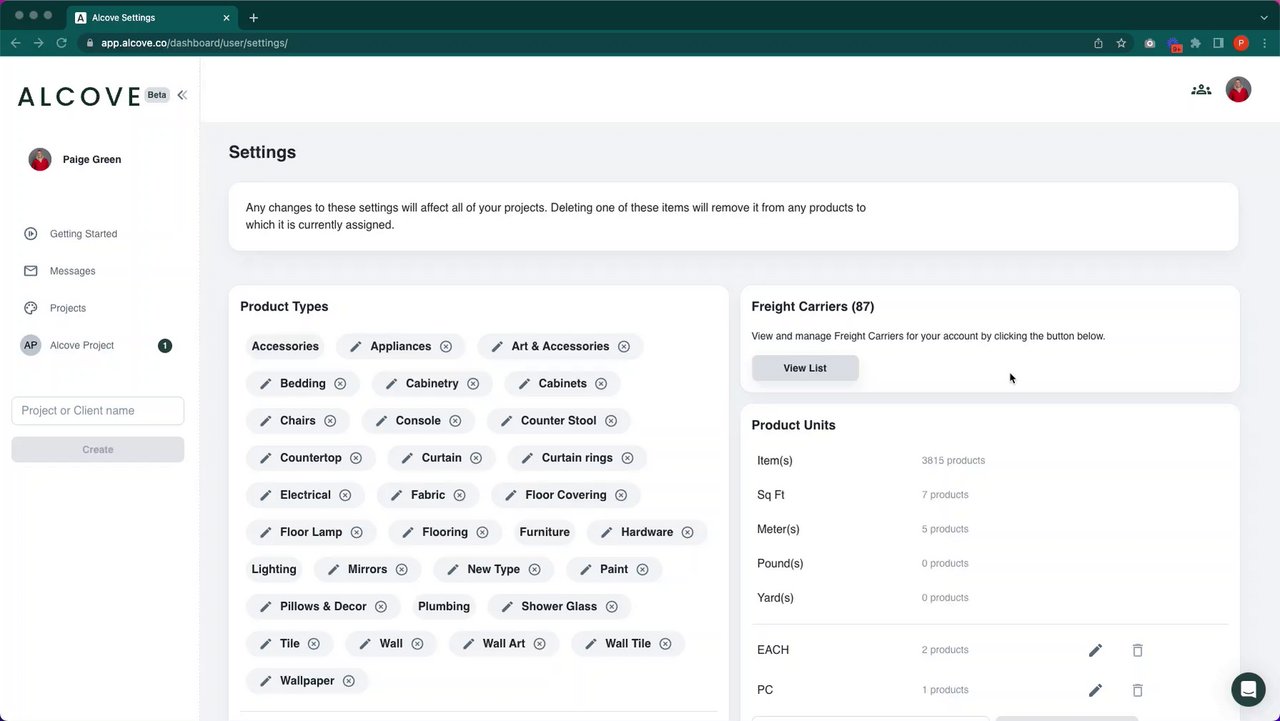
Task: Remove the Shower Glass type
Action: (612, 607)
